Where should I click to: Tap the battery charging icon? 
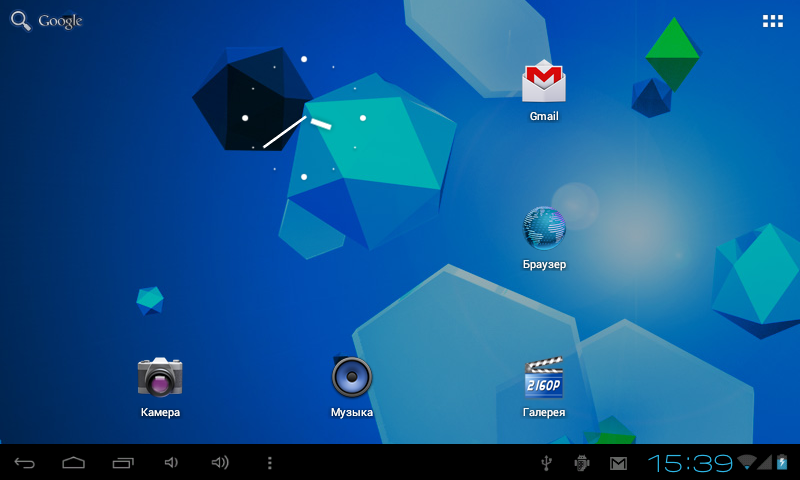pos(782,462)
